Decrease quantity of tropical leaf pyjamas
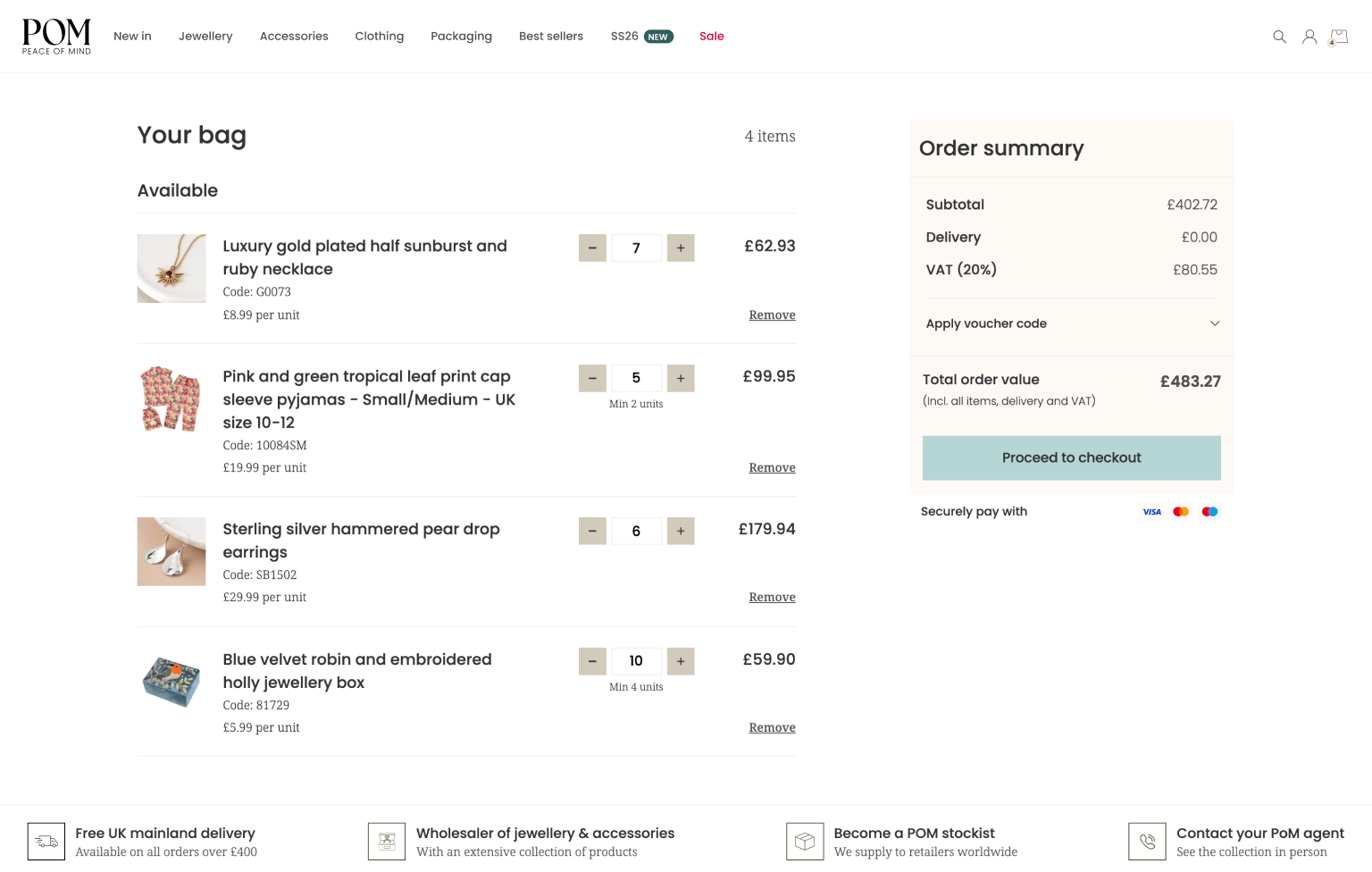 point(592,379)
